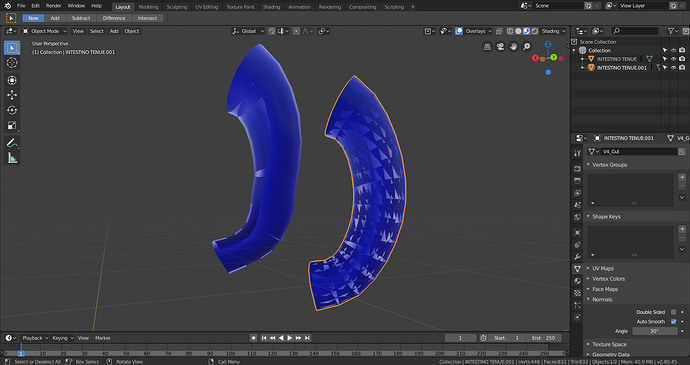Expand the Face Maps panel
The width and height of the screenshot is (690, 365).
click(x=588, y=289)
